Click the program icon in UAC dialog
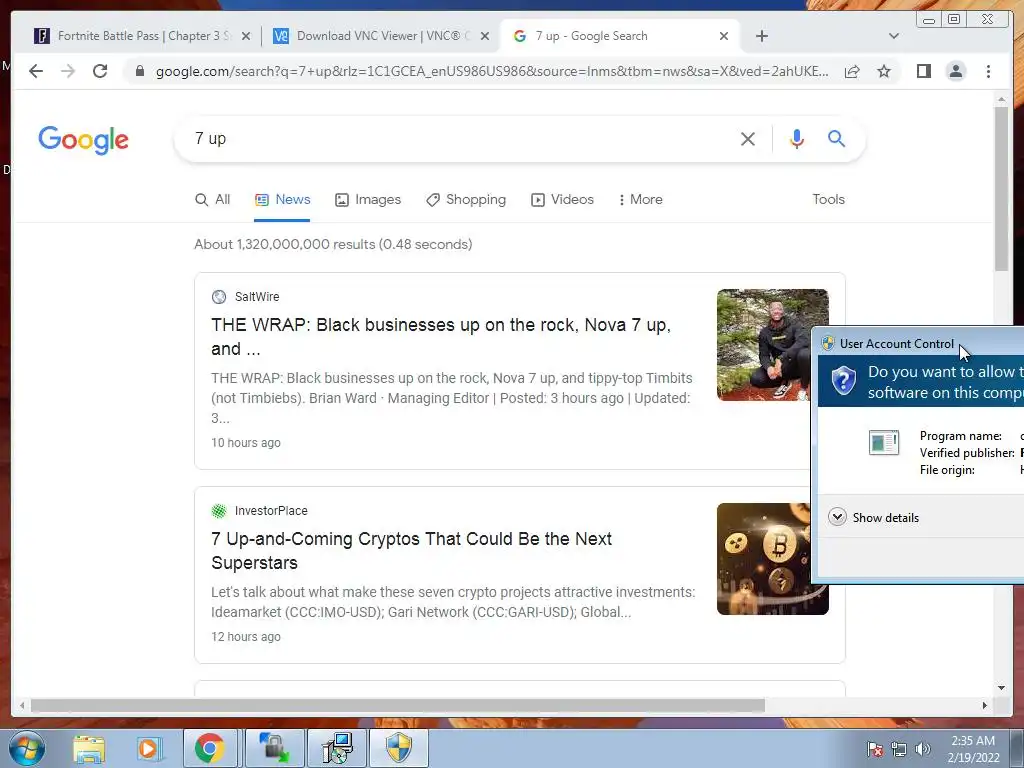The height and width of the screenshot is (768, 1024). 884,442
